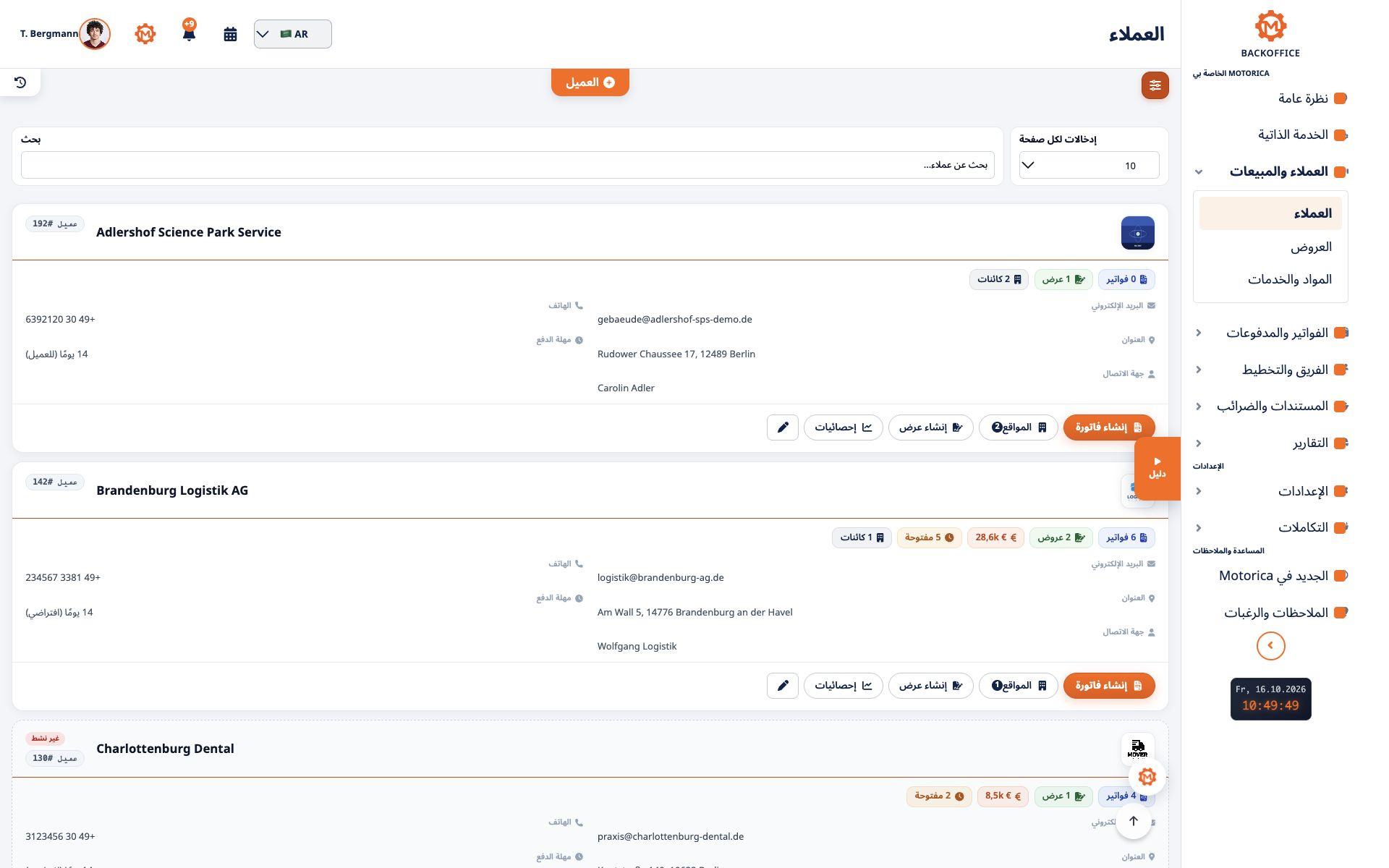Click the Brandenburg Logistik AG customer name
Screen dimensions: 1389x868
(172, 490)
